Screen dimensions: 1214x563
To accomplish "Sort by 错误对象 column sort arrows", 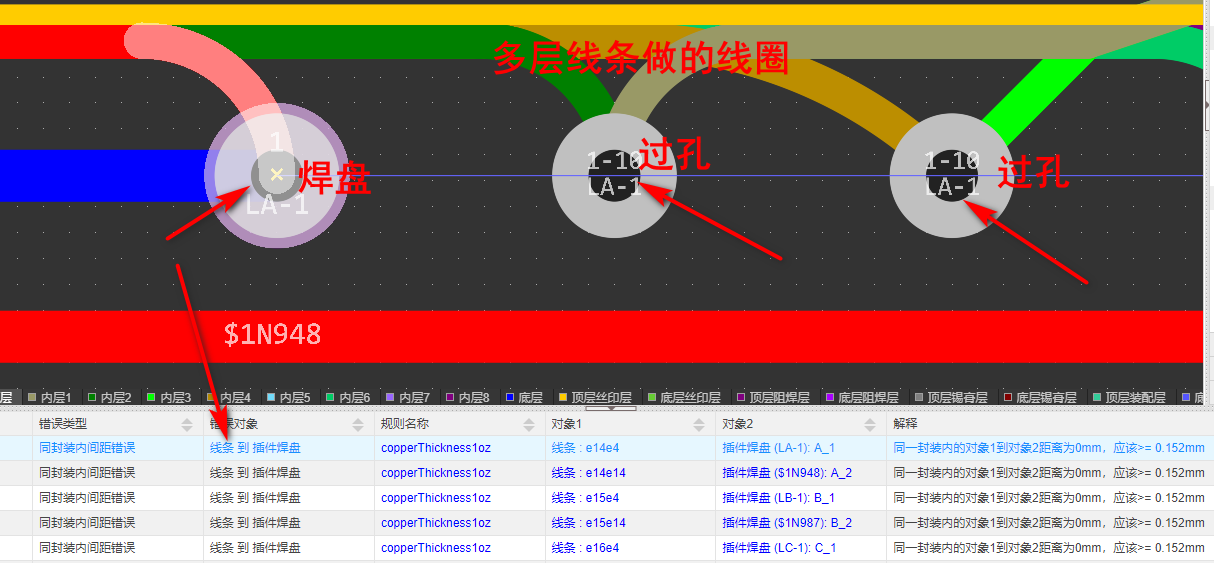I will point(359,424).
